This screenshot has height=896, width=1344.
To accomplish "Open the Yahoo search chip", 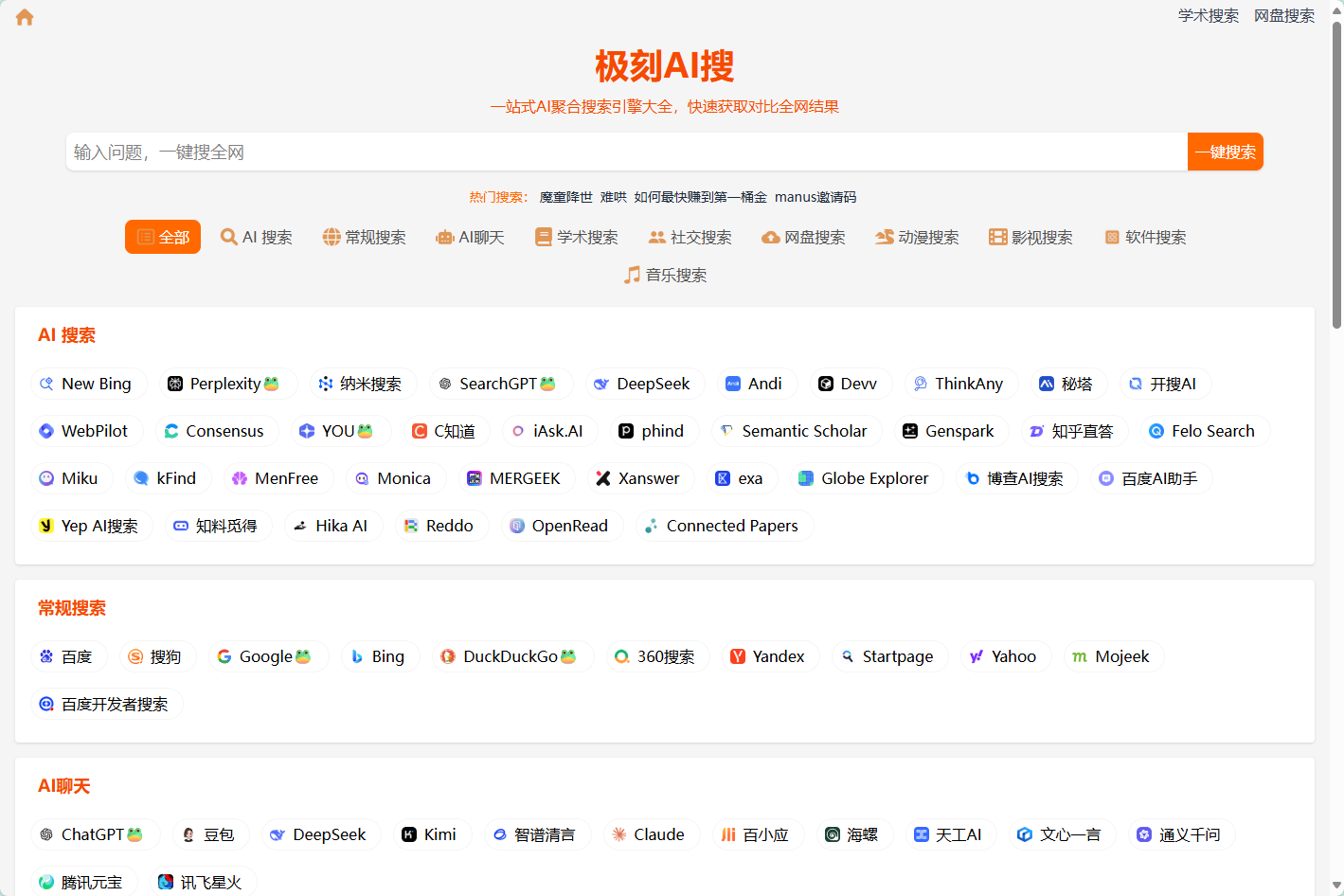I will 1004,656.
